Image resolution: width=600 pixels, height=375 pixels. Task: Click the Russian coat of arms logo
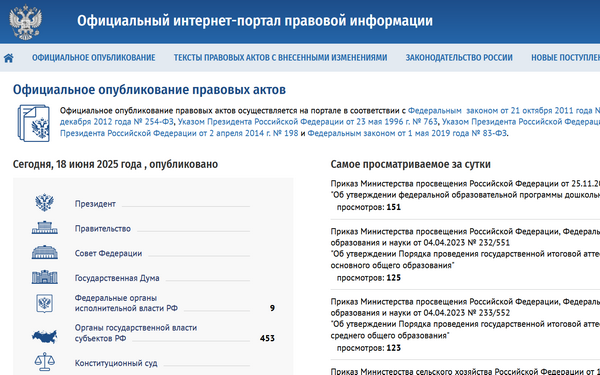pos(25,22)
